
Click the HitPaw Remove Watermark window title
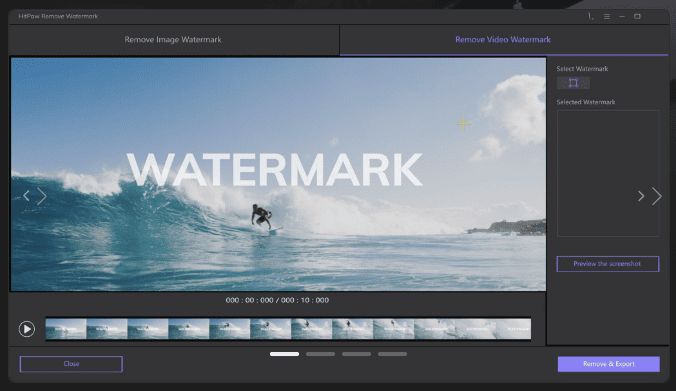tap(58, 16)
